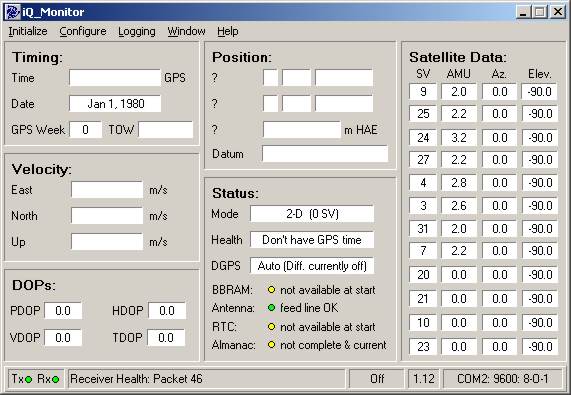Click the Tx green indicator light

pyautogui.click(x=28, y=379)
